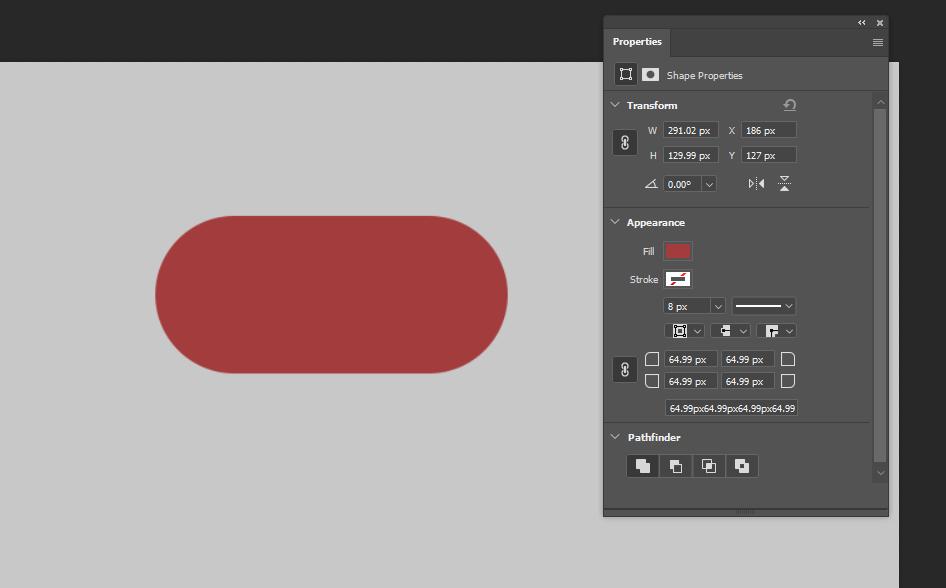The width and height of the screenshot is (946, 588).
Task: Collapse the Transform section
Action: point(614,104)
